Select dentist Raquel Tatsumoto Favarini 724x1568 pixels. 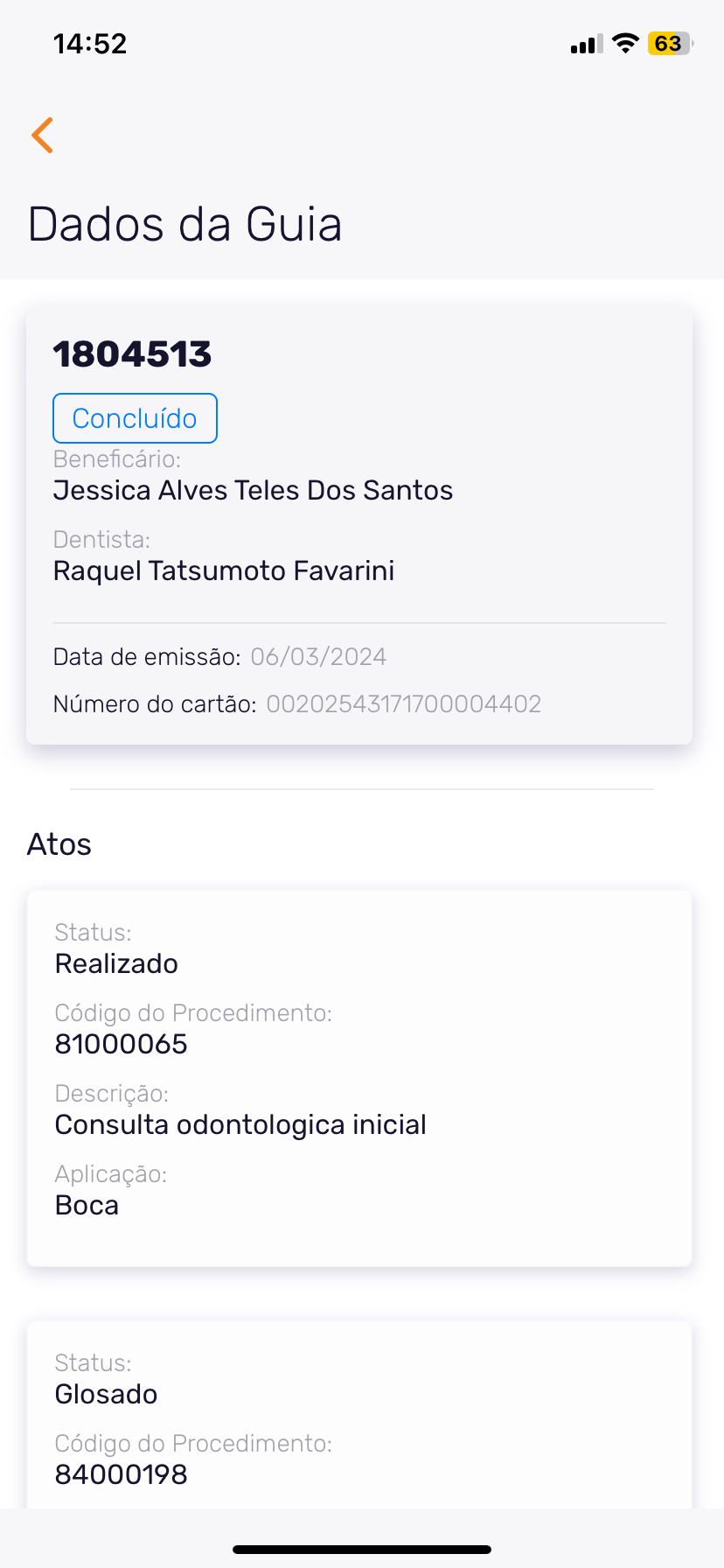[224, 570]
